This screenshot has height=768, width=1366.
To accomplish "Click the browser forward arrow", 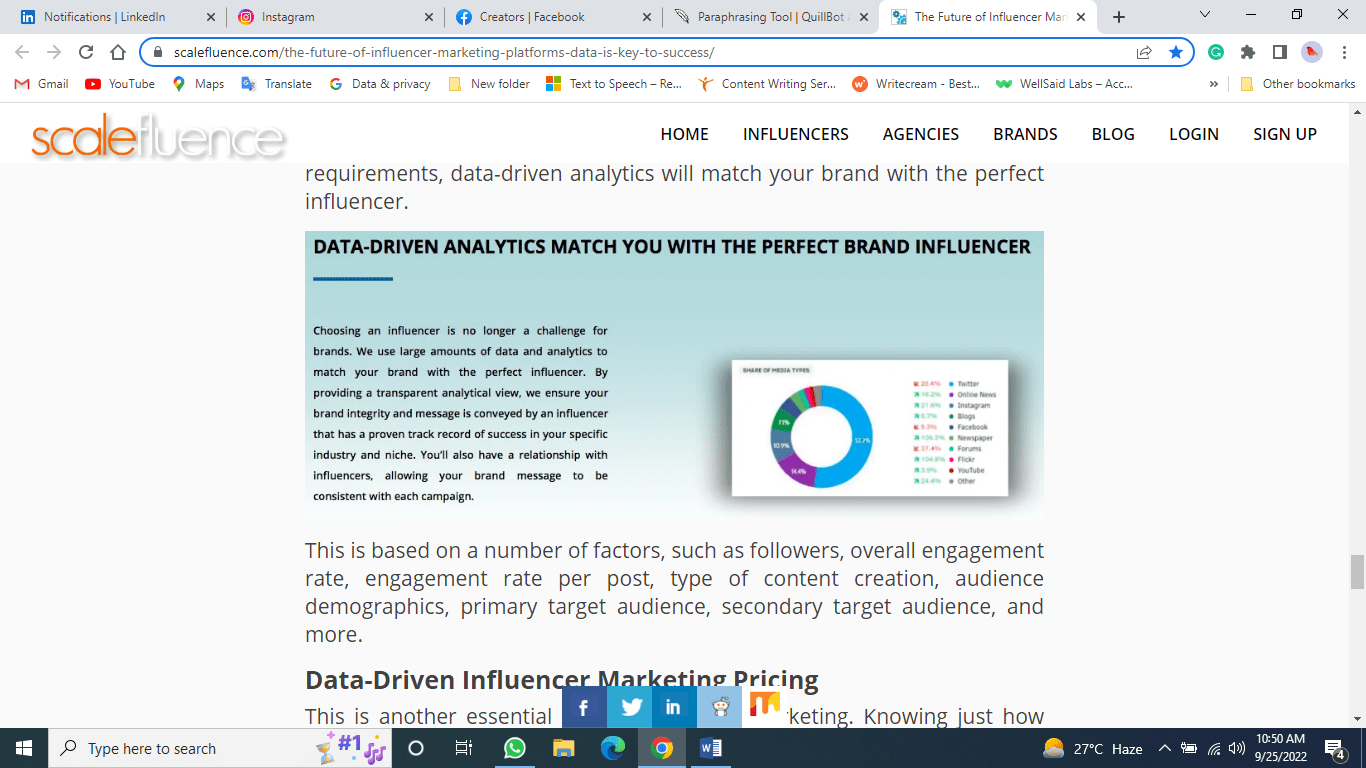I will [x=54, y=52].
